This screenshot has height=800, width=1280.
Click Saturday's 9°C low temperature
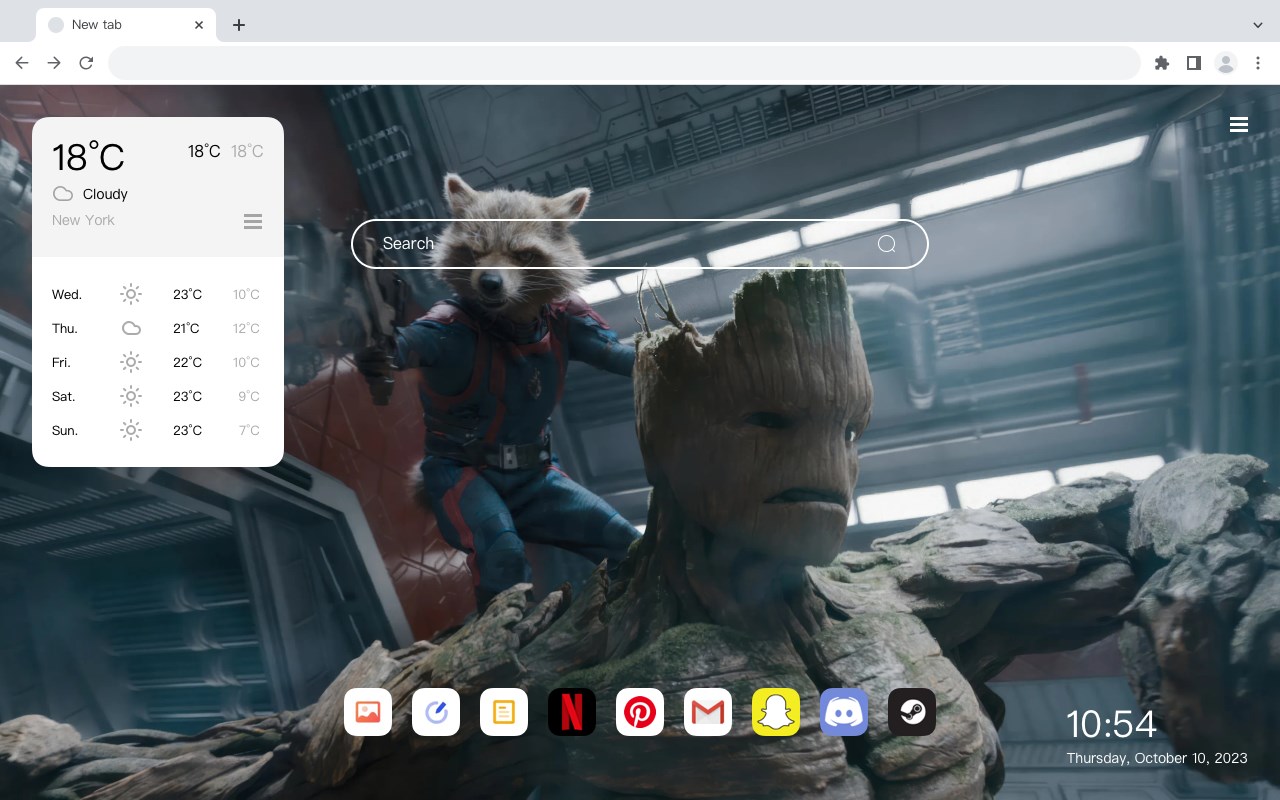point(249,396)
